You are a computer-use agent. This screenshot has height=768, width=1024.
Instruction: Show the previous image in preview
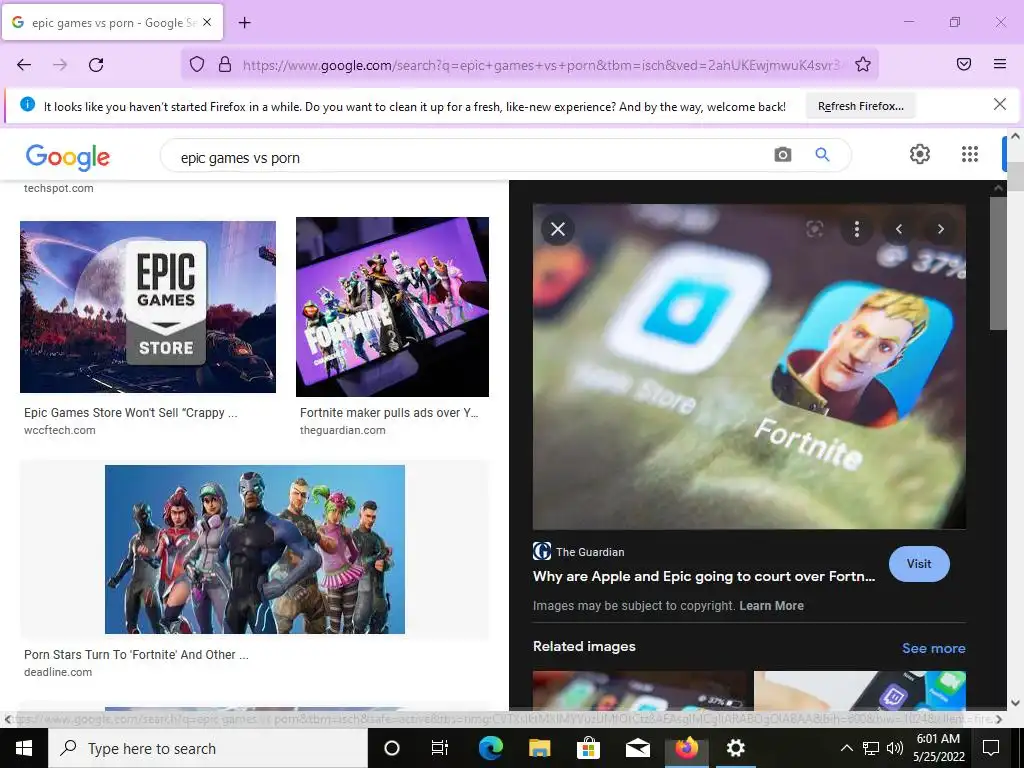click(899, 229)
